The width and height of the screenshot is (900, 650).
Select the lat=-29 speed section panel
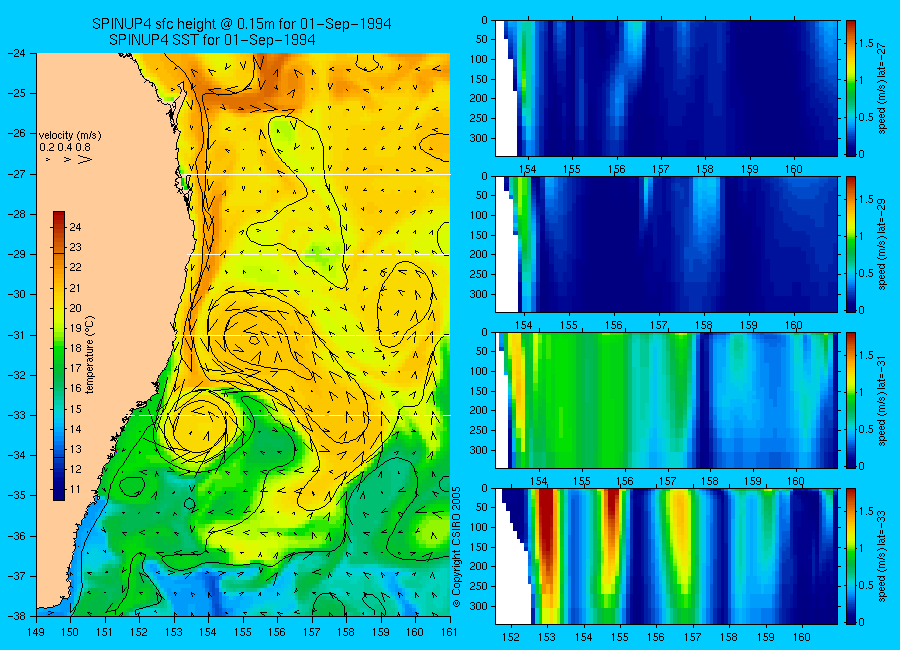[666, 244]
